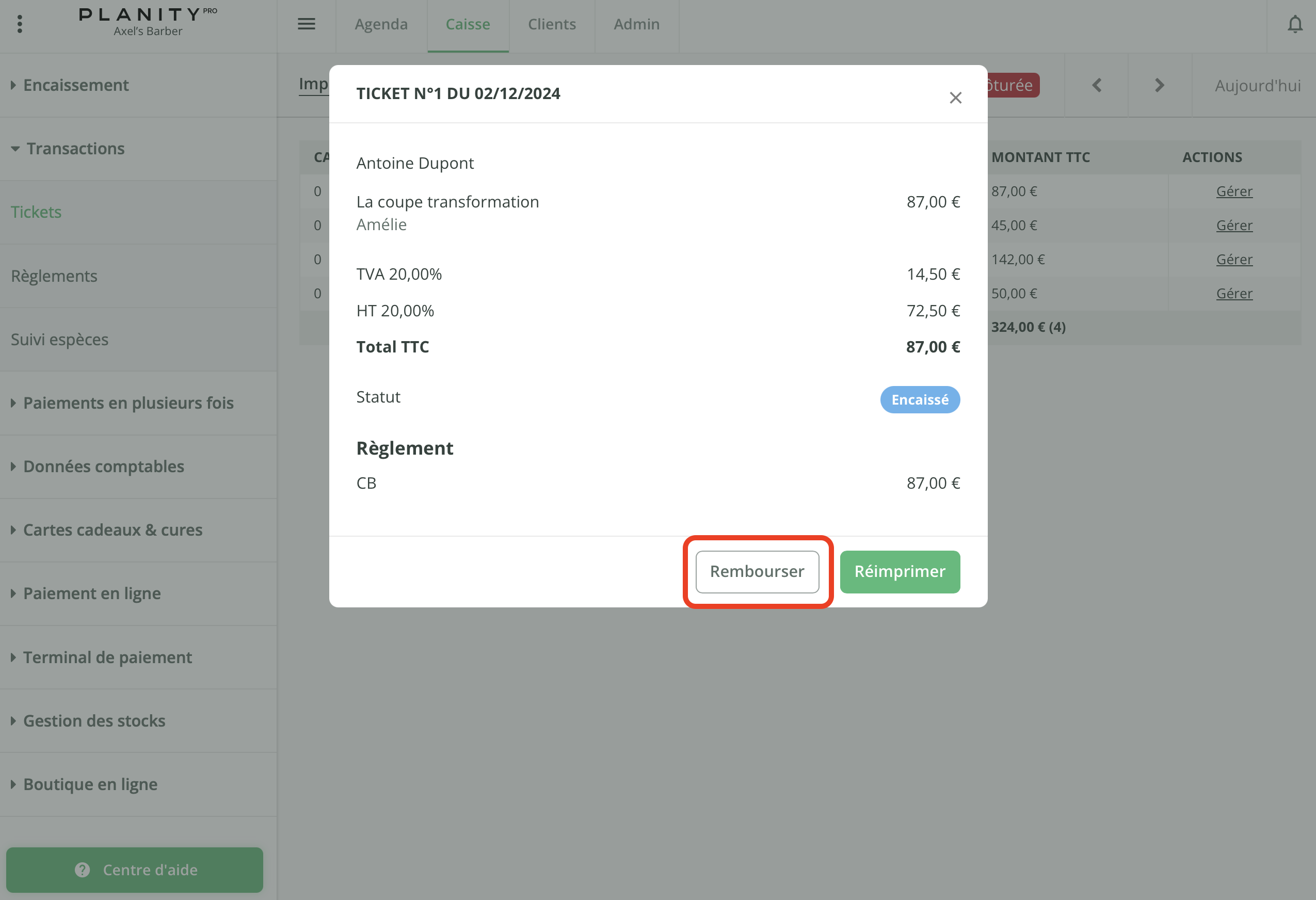Go to previous day arrow
1316x900 pixels.
tap(1096, 86)
